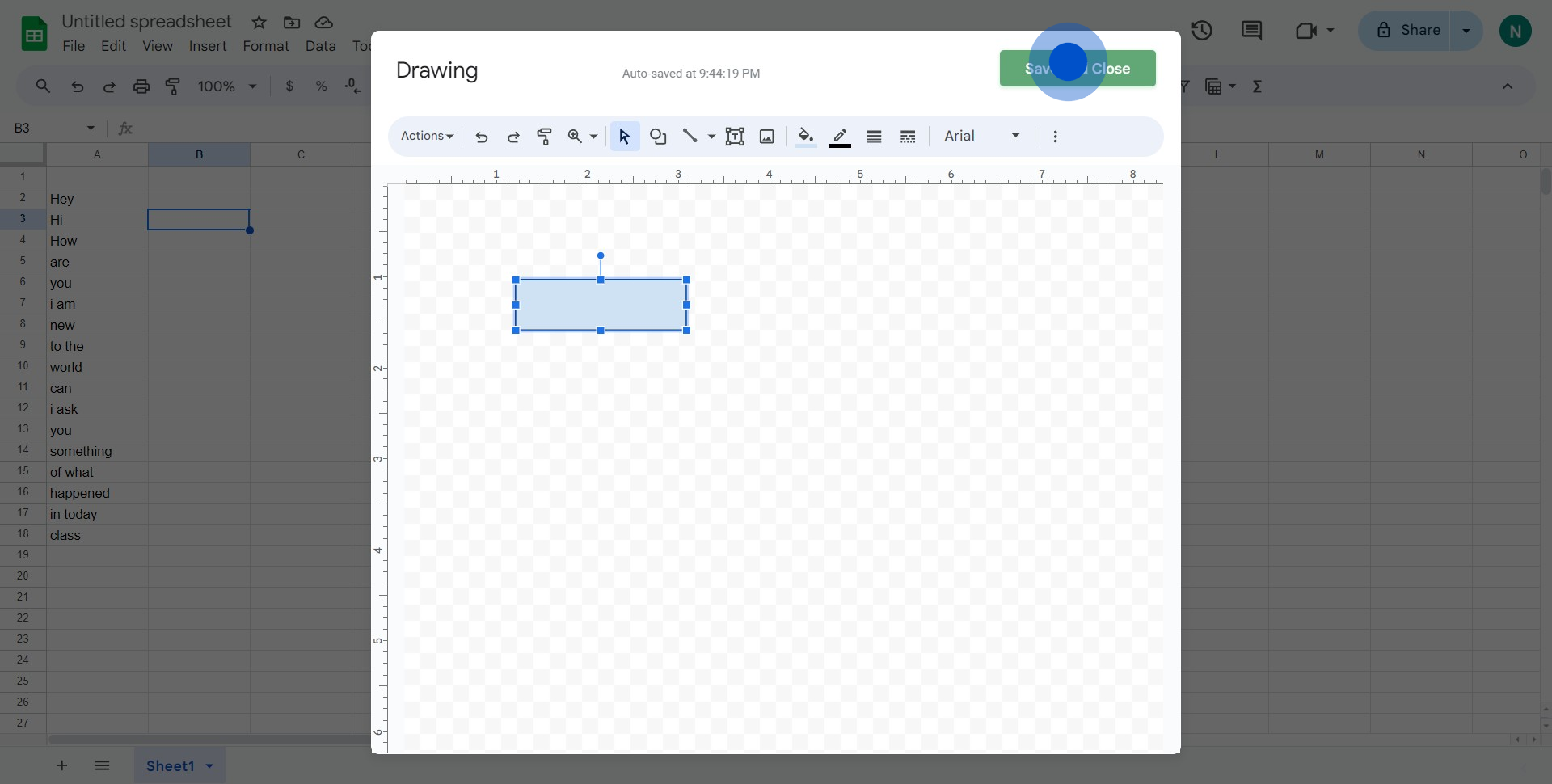Open the Arial font dropdown
Image resolution: width=1552 pixels, height=784 pixels.
pyautogui.click(x=981, y=137)
